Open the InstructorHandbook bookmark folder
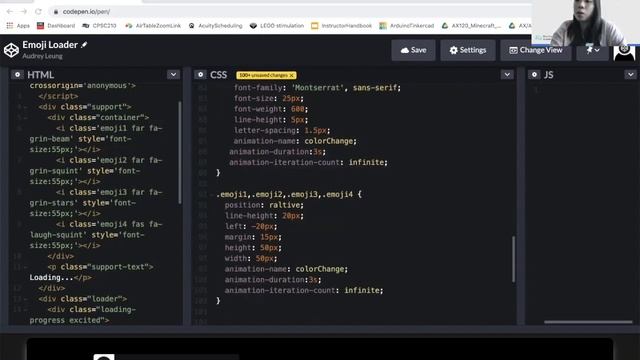The image size is (640, 360). pyautogui.click(x=341, y=26)
